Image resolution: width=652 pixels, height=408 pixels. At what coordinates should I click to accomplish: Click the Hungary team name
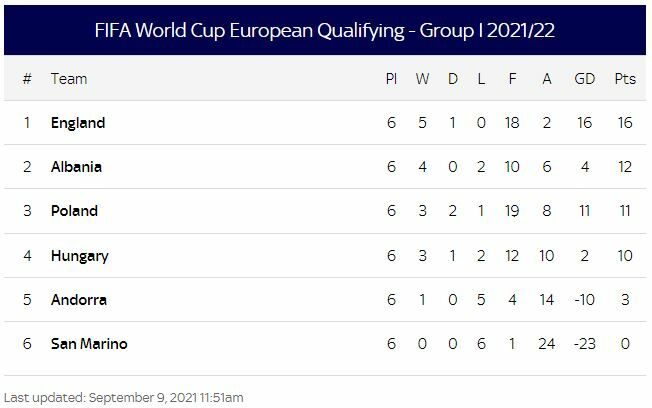click(80, 256)
